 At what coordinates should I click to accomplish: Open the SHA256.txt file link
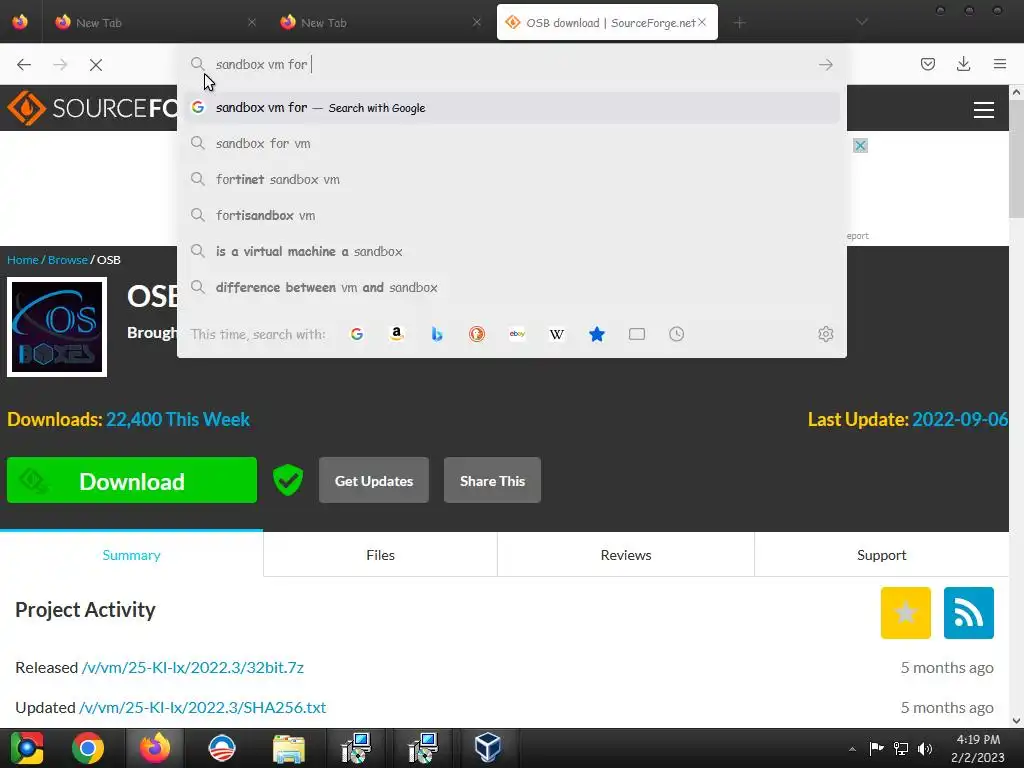point(202,707)
